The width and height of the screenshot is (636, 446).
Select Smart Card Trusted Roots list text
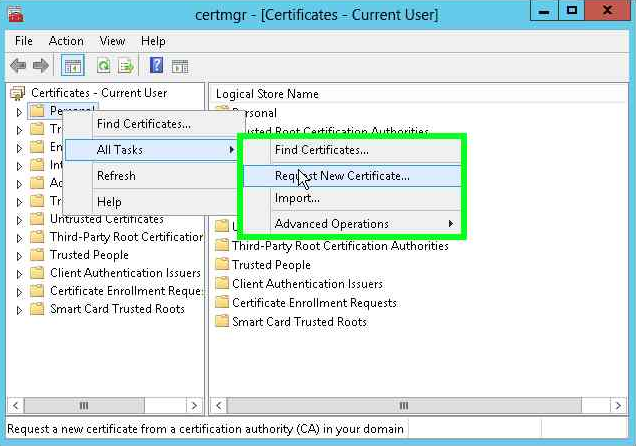299,322
